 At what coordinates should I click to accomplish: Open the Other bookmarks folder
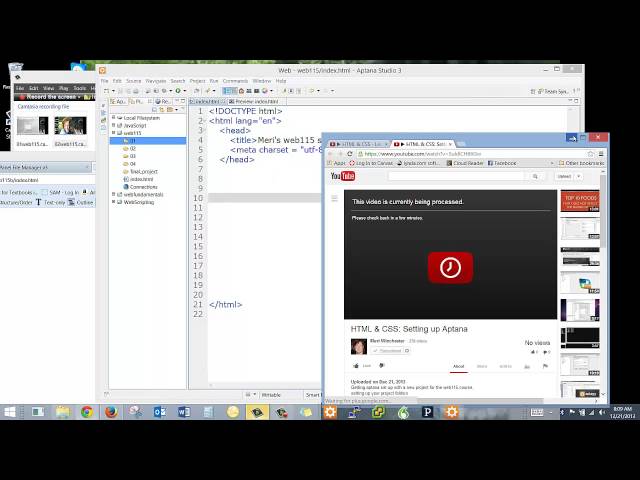581,163
